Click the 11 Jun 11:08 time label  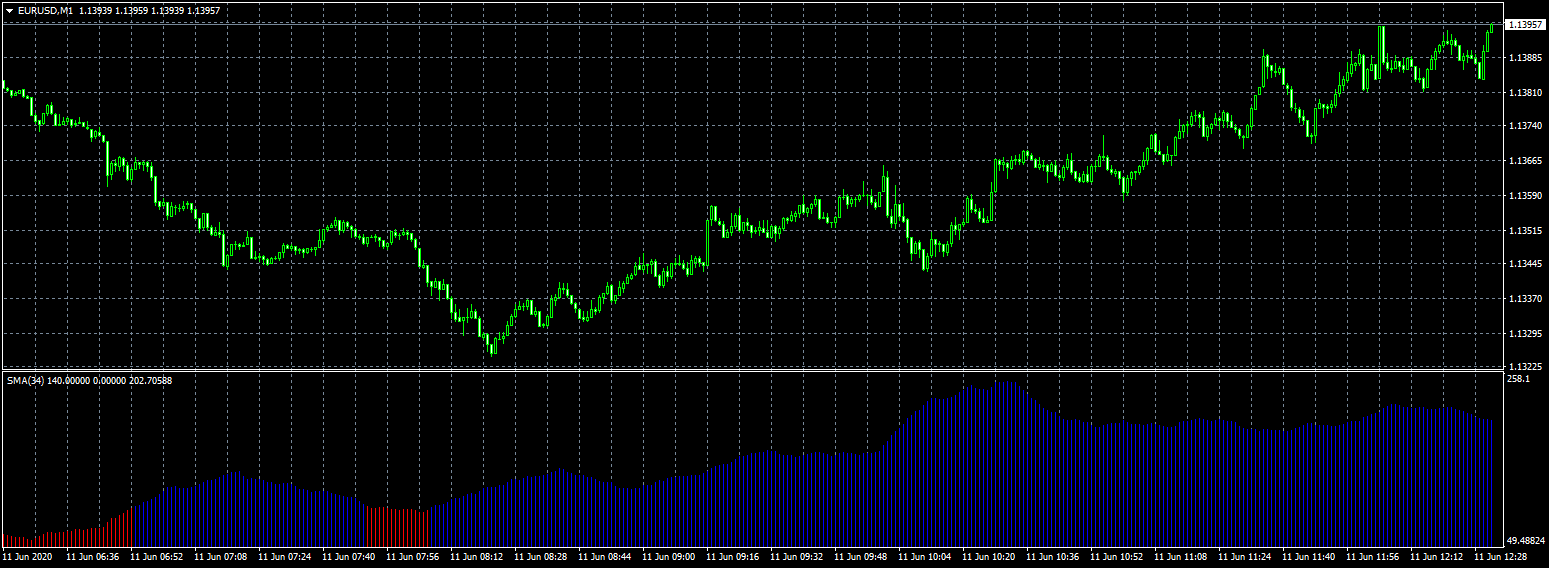1181,556
